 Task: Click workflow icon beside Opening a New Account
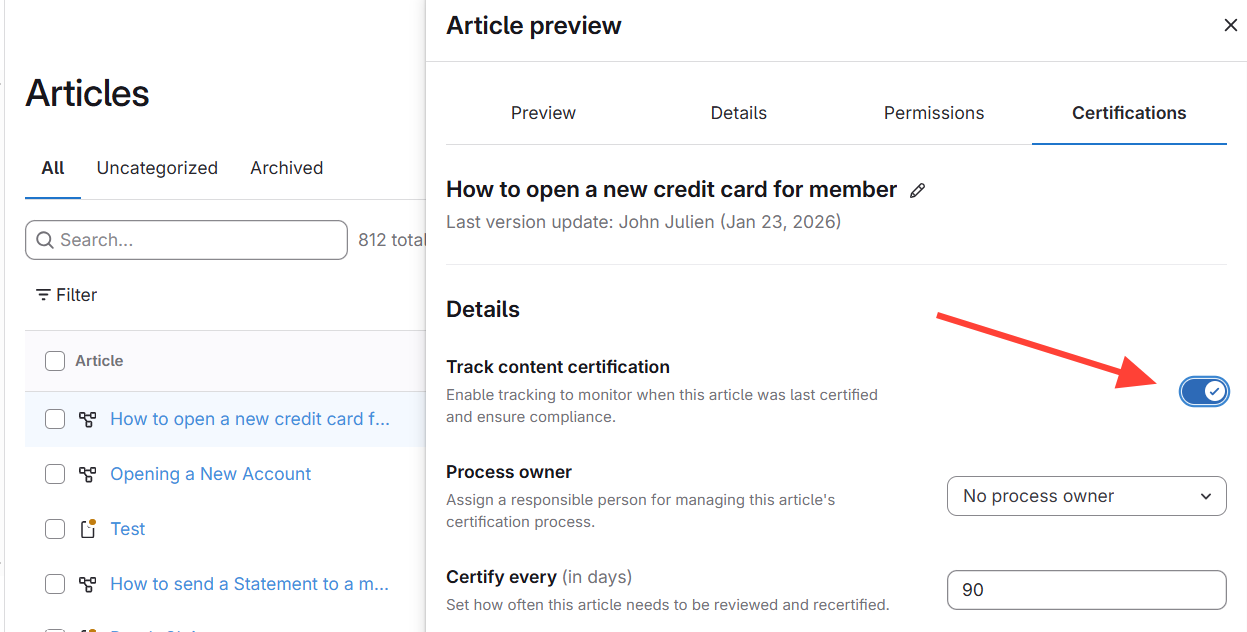(88, 474)
